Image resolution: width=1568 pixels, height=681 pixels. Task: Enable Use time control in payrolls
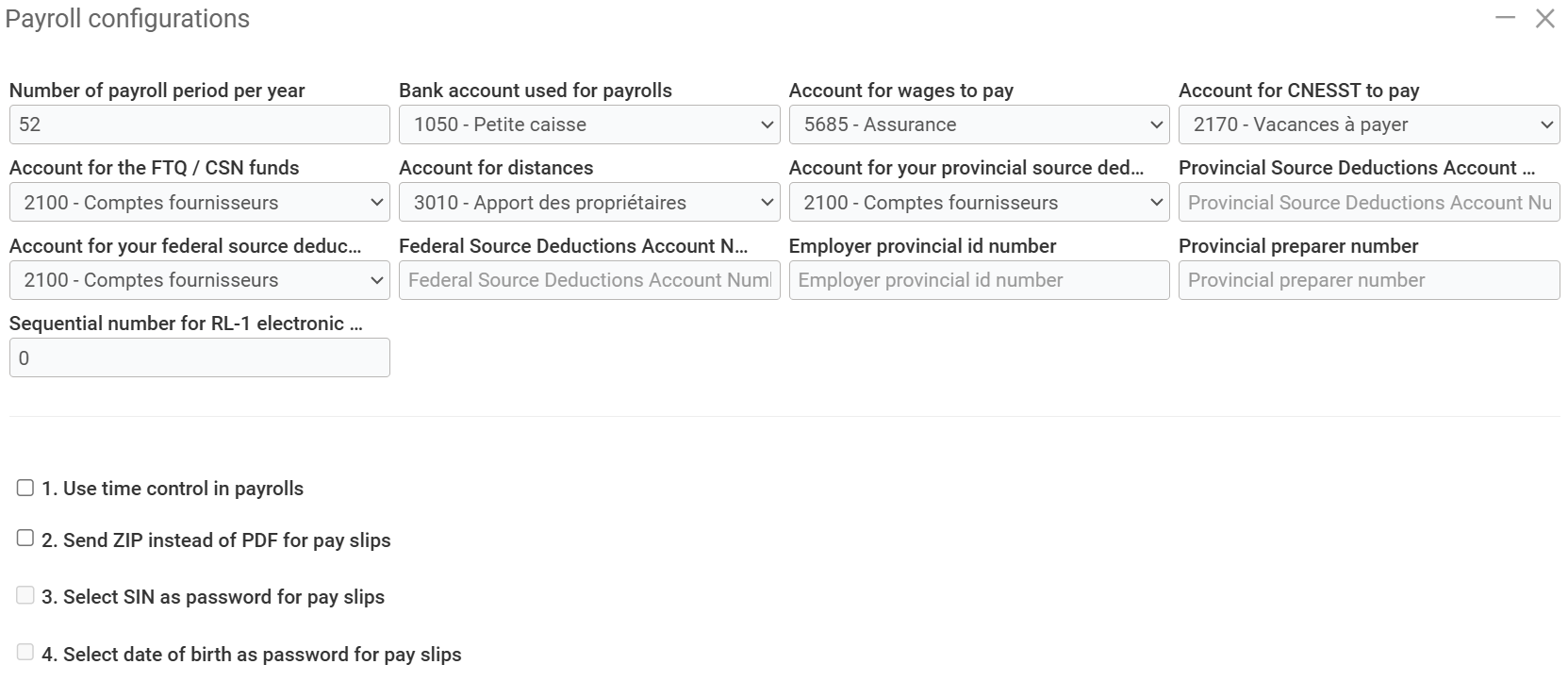25,488
